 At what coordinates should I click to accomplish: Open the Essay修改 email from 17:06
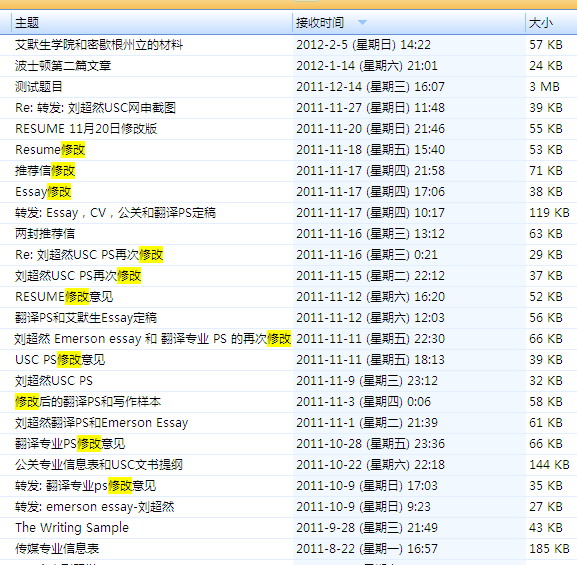point(288,192)
